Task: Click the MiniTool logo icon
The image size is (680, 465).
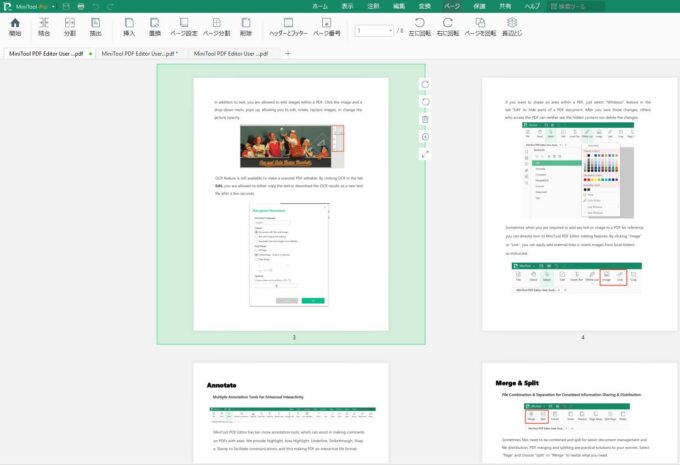Action: (7, 7)
